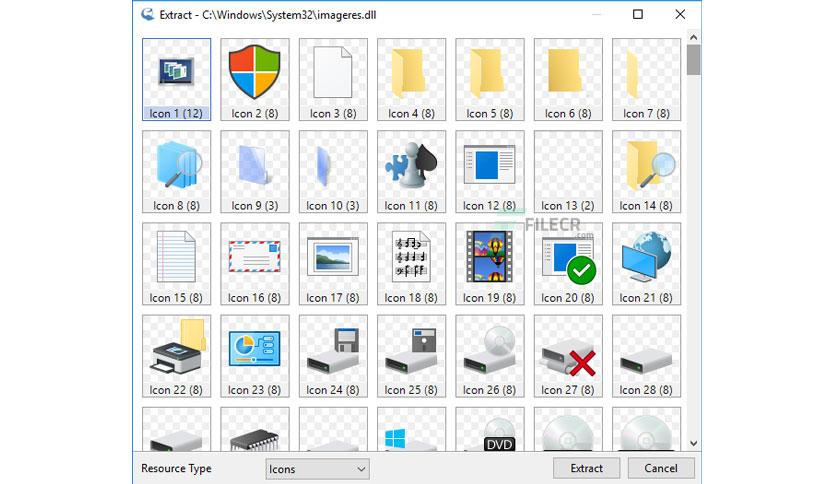Select Icon 3 blank document
This screenshot has width=836, height=484.
click(333, 79)
